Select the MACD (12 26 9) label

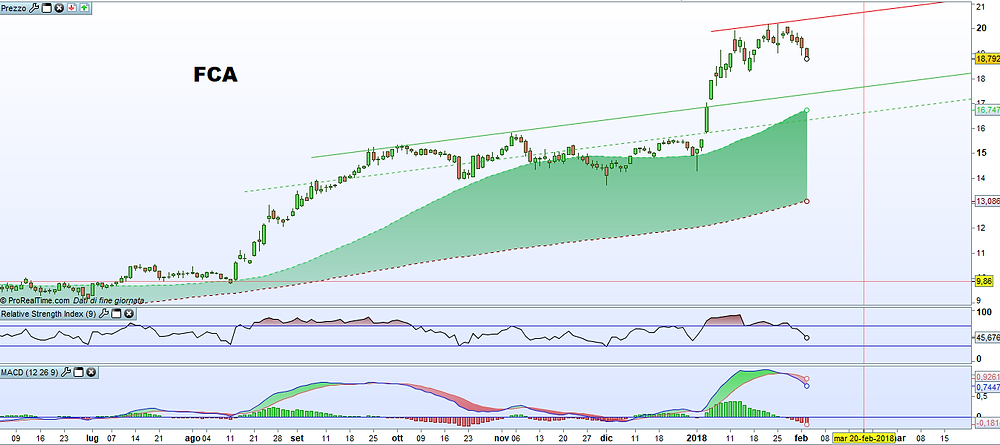(30, 372)
